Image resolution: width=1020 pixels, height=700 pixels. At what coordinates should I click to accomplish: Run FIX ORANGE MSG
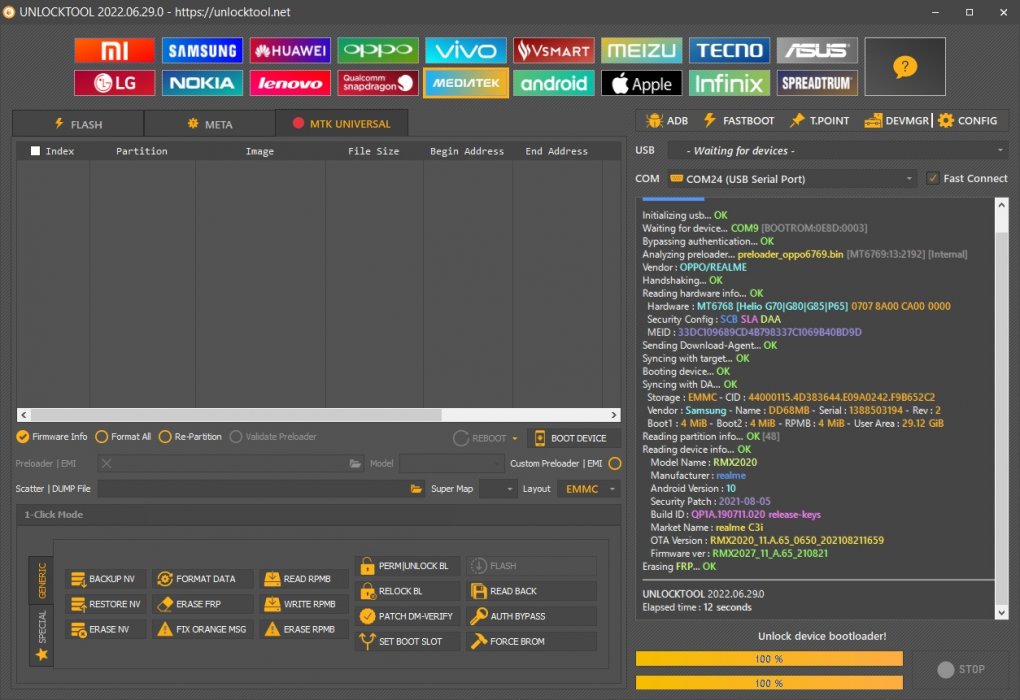click(202, 629)
